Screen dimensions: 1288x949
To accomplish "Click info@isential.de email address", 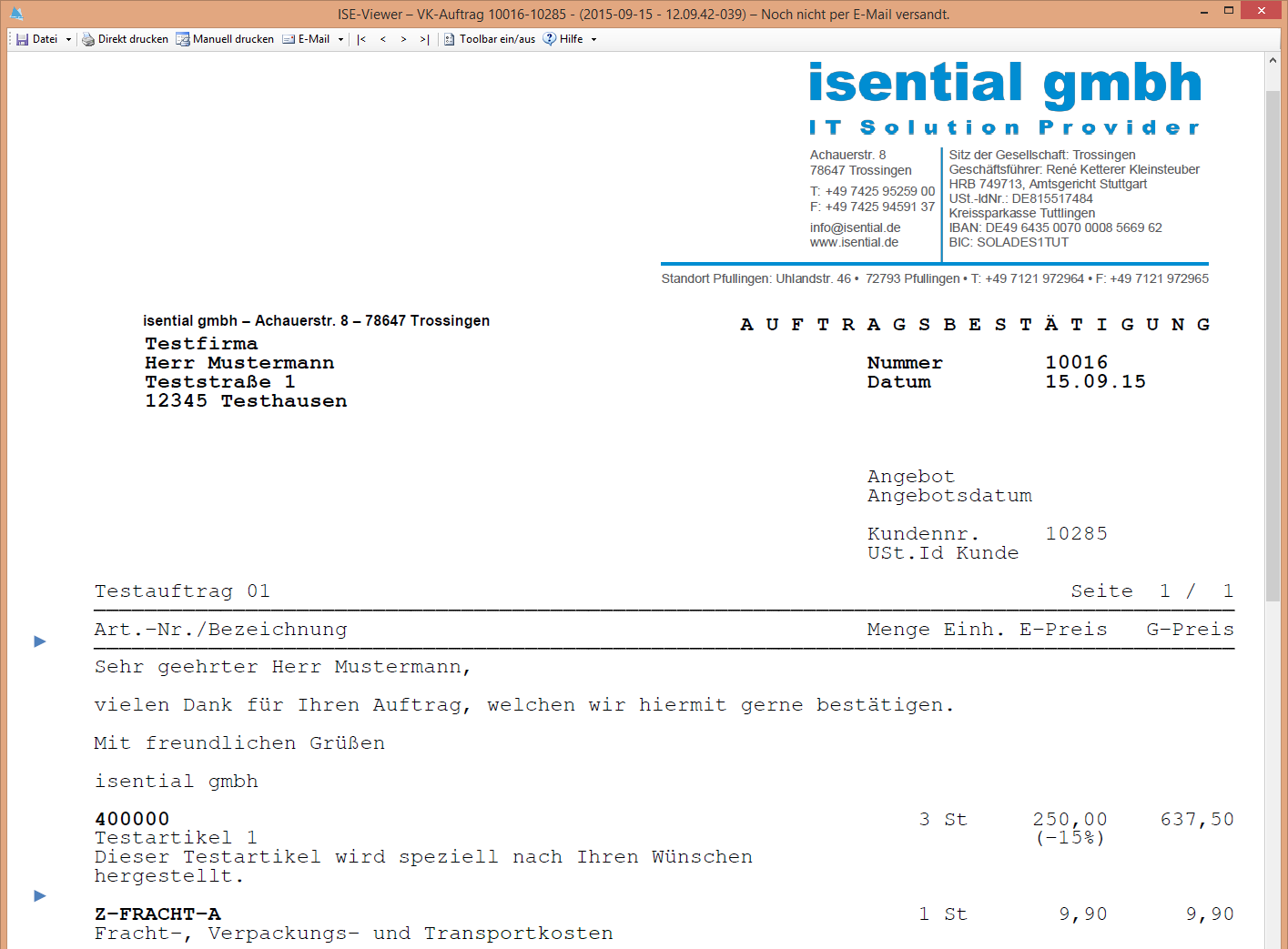I will pyautogui.click(x=856, y=227).
